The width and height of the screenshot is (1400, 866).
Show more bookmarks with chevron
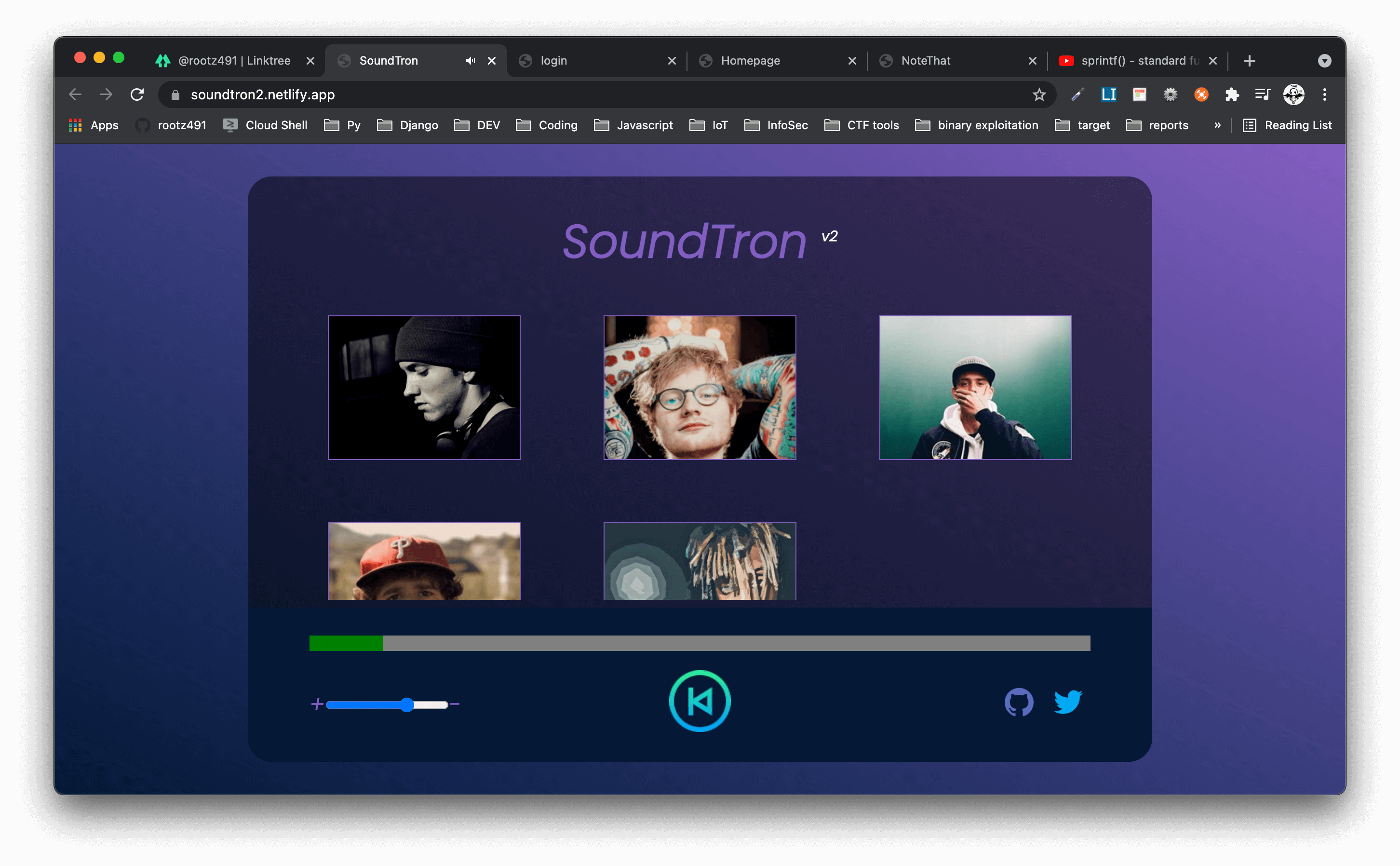coord(1217,125)
